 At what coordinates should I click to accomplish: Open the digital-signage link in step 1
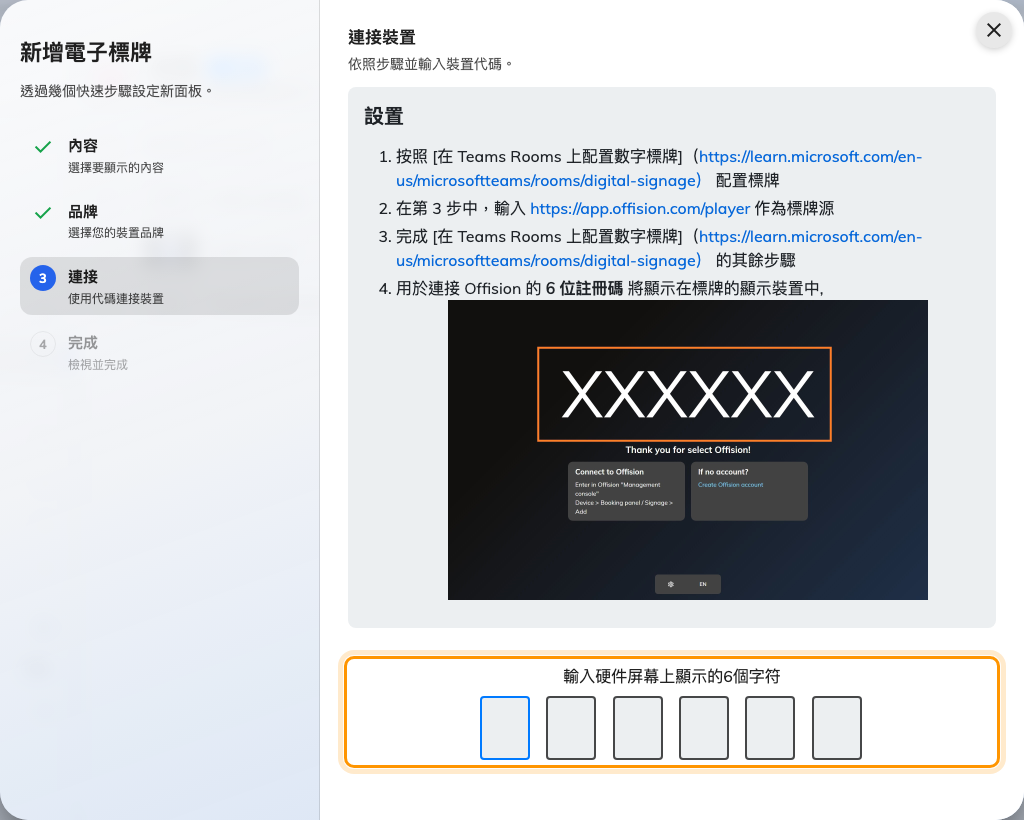click(658, 168)
